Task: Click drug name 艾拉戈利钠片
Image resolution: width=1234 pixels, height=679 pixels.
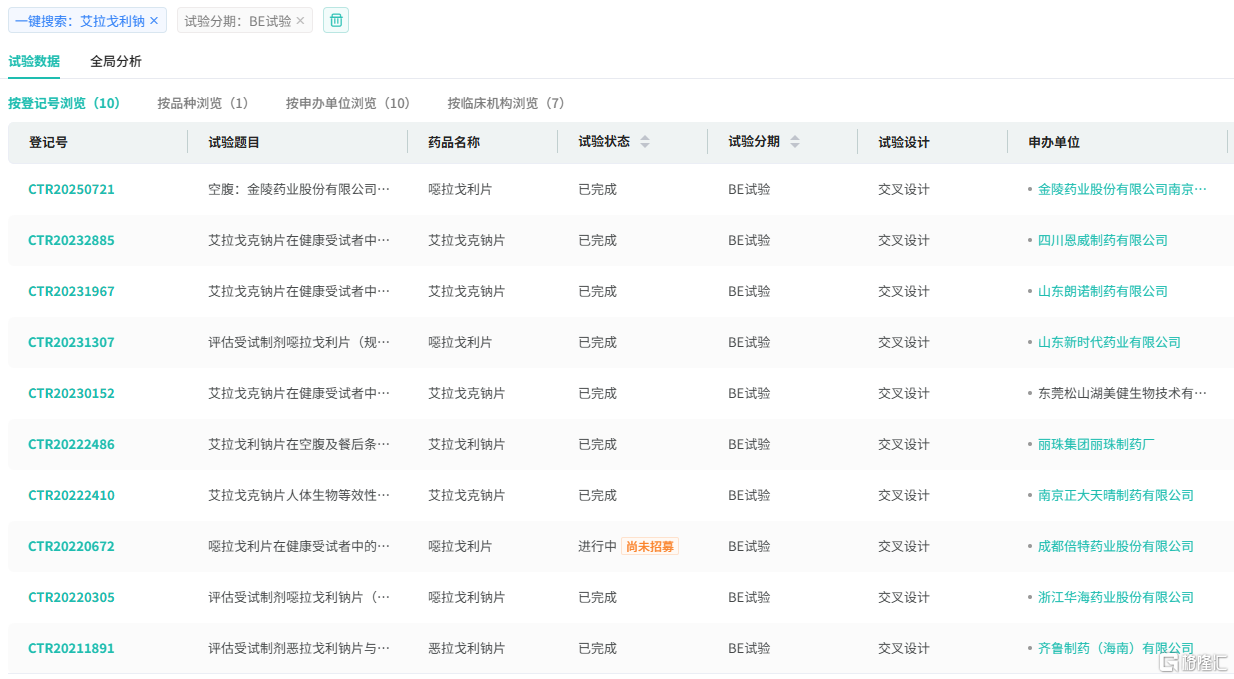Action: tap(467, 444)
